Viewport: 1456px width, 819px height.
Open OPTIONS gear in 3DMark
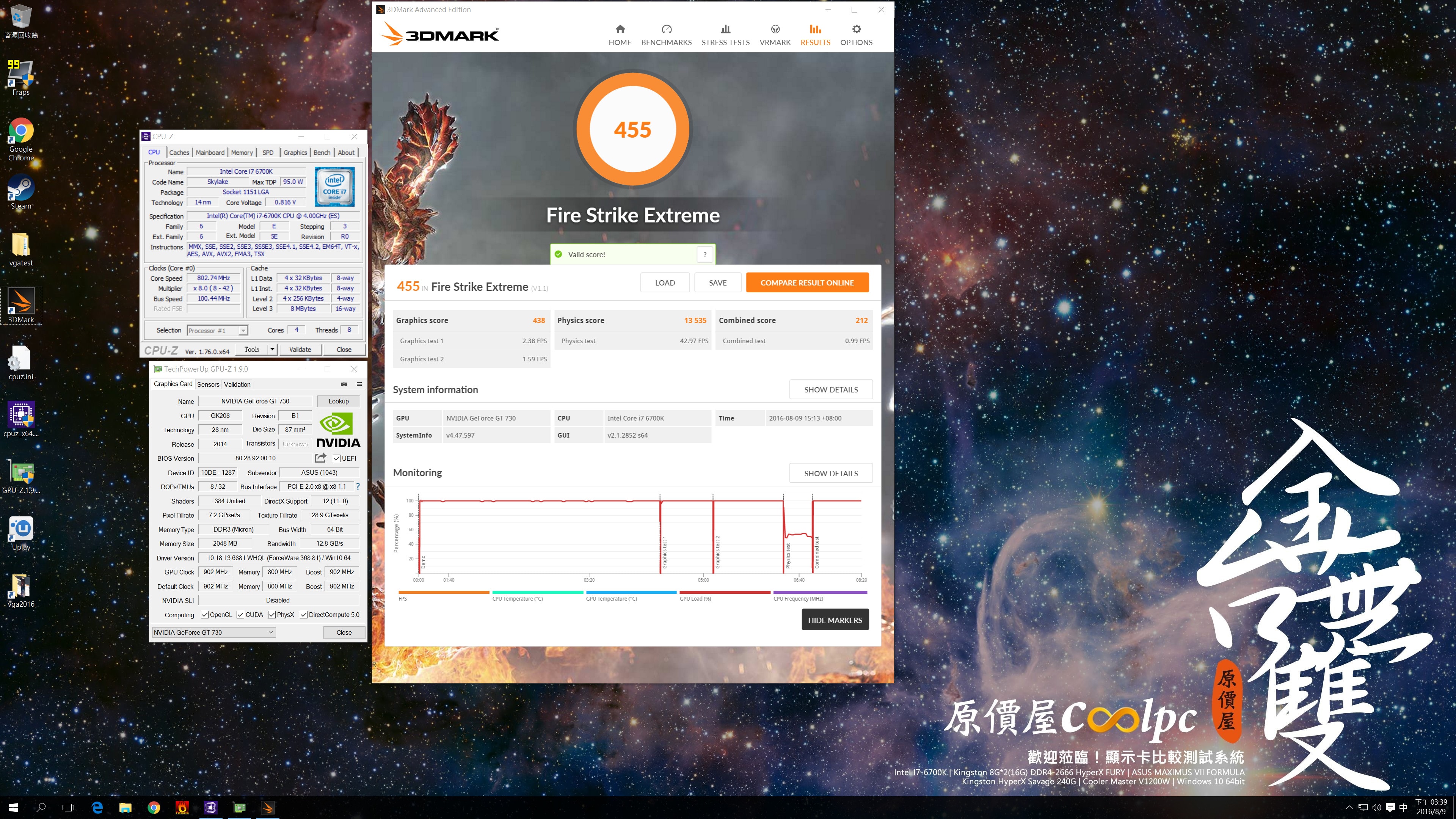tap(856, 35)
